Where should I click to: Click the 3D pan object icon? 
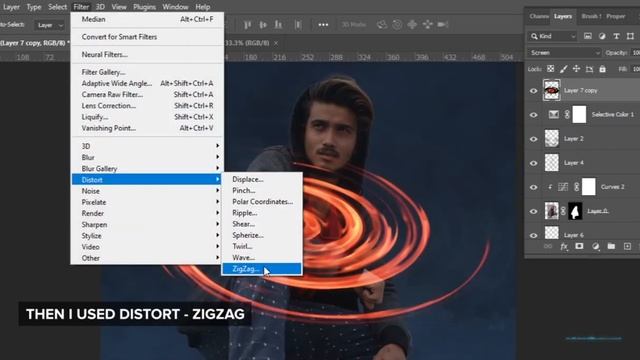(x=412, y=25)
